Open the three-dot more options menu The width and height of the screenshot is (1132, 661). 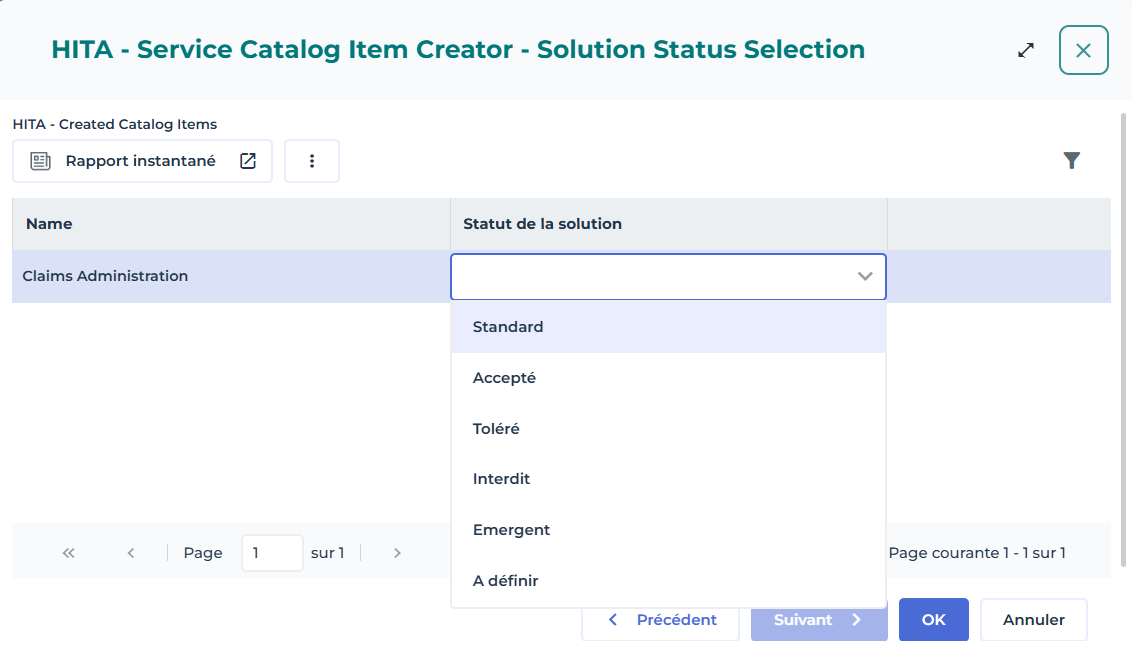click(x=312, y=161)
